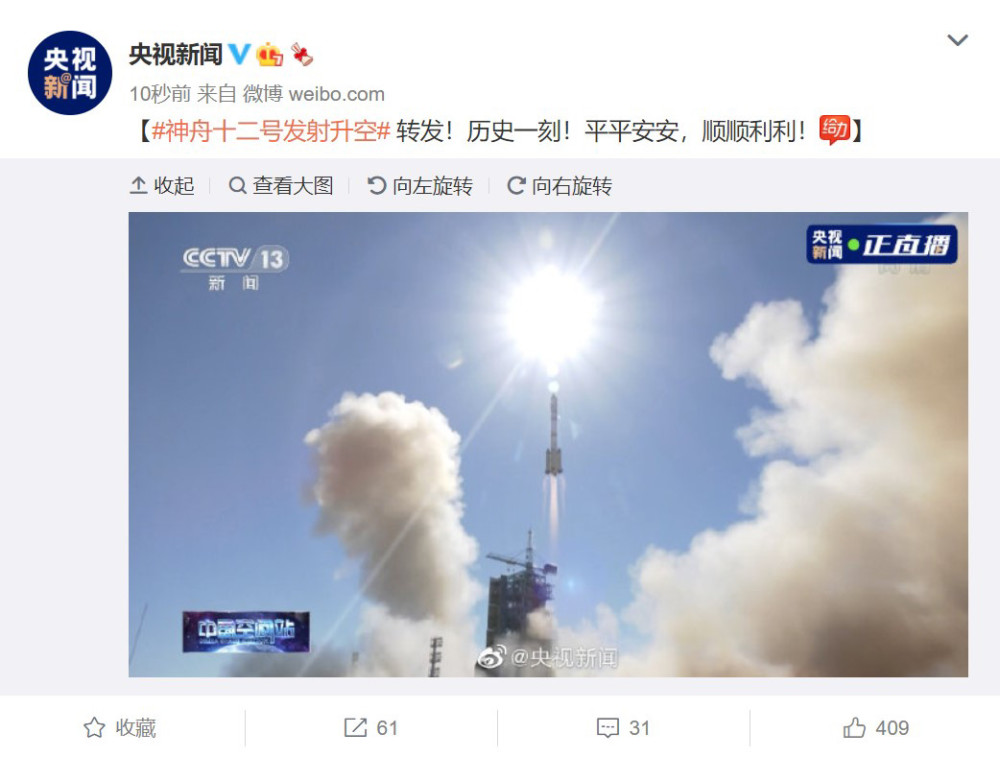The image size is (1000, 757).
Task: Expand the post options chevron menu
Action: point(957,41)
